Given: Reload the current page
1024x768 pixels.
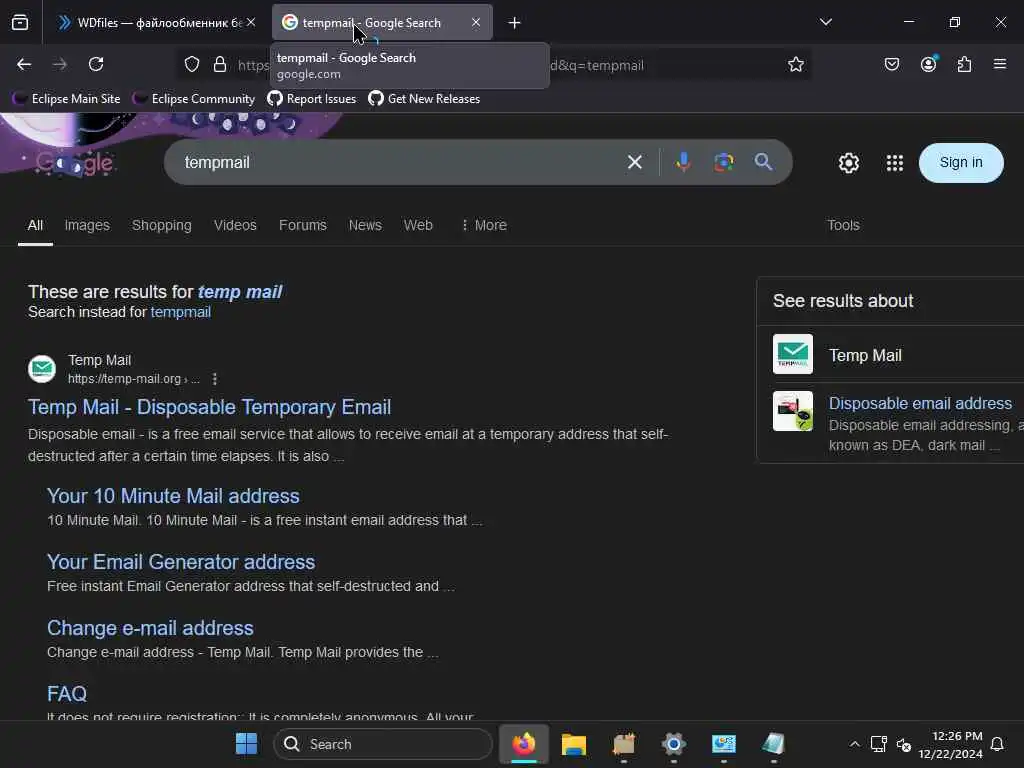Looking at the screenshot, I should click(x=96, y=64).
